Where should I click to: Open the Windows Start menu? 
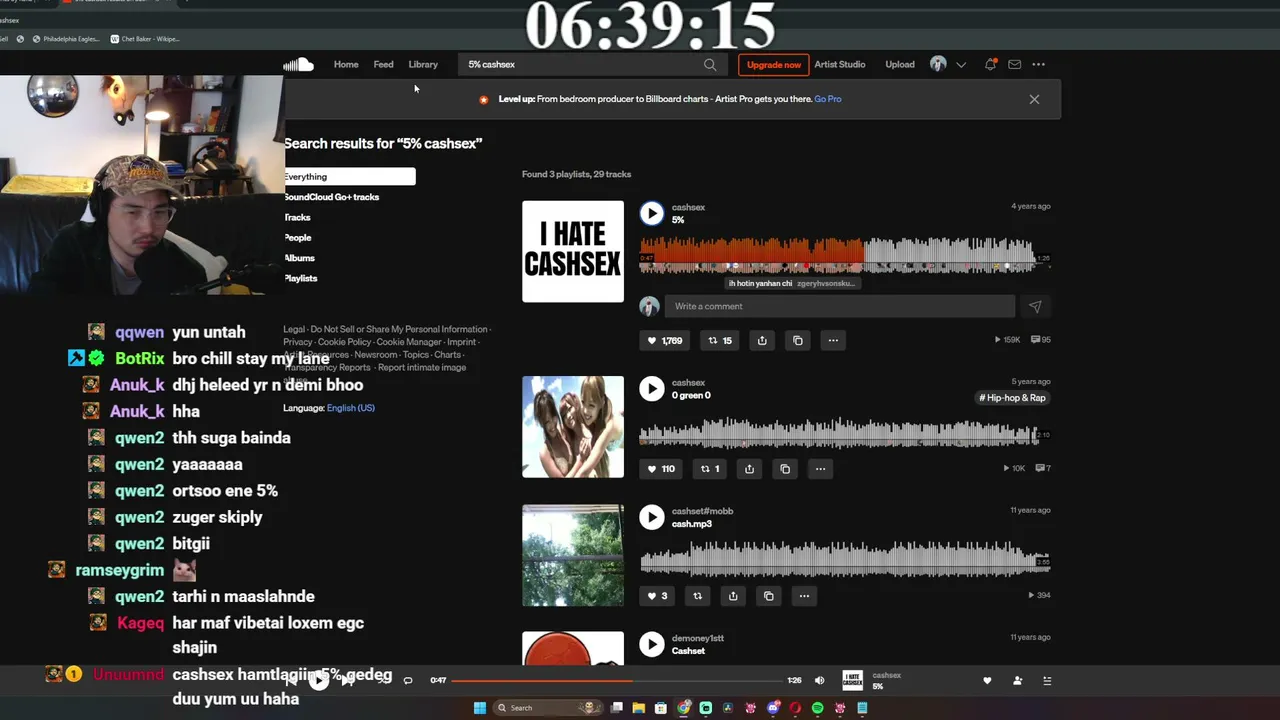(480, 708)
